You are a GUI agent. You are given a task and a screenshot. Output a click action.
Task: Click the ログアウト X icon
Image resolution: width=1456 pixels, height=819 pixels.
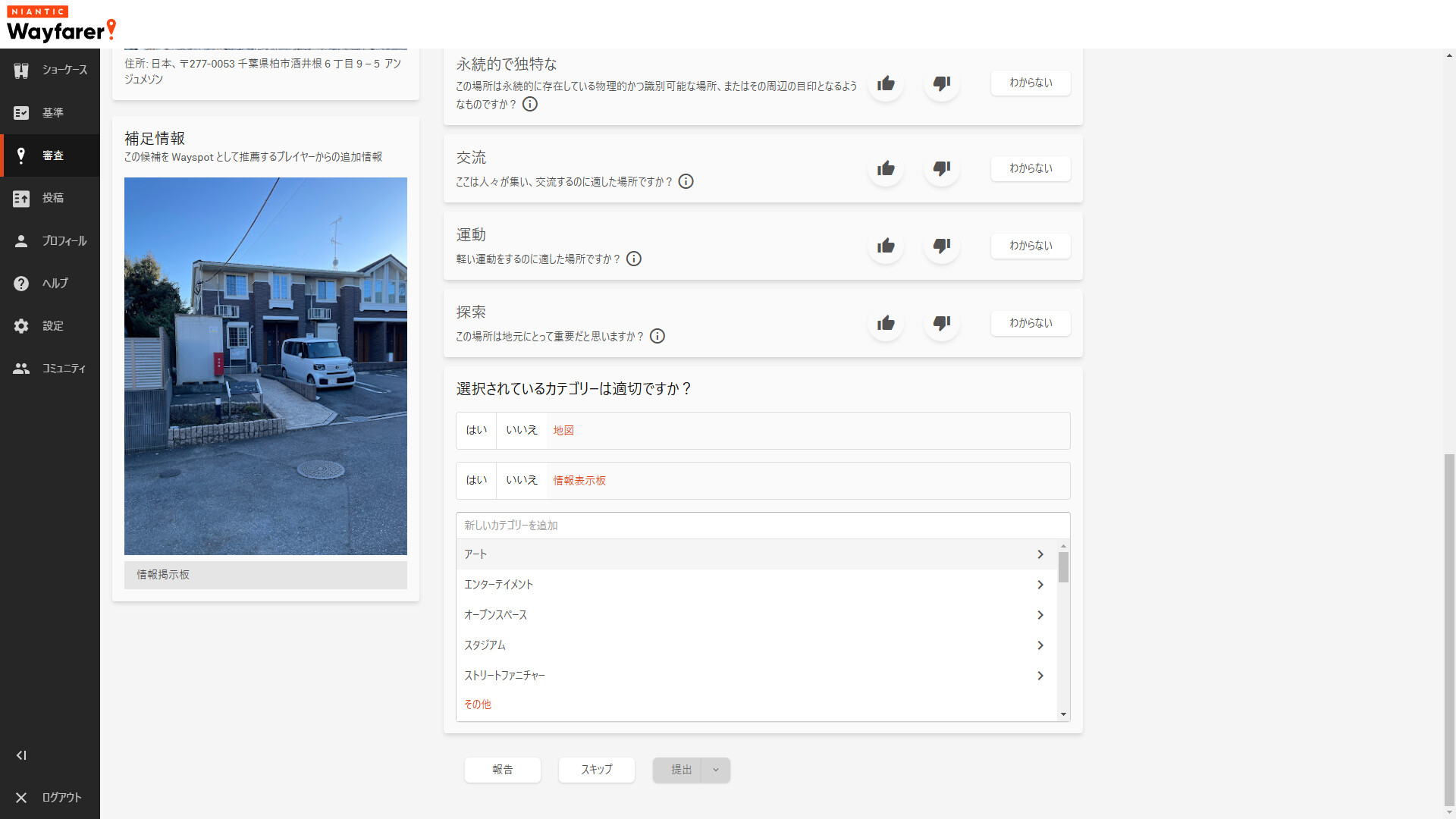(21, 798)
